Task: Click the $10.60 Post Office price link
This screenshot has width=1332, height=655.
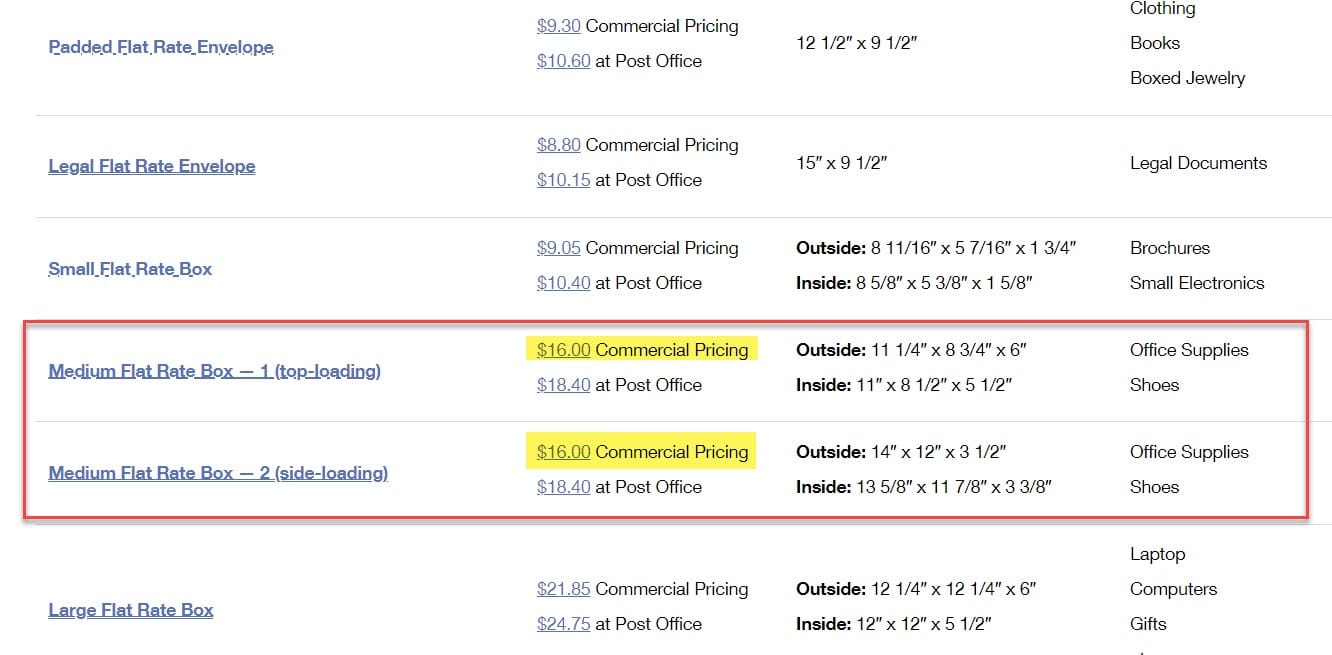Action: click(563, 61)
